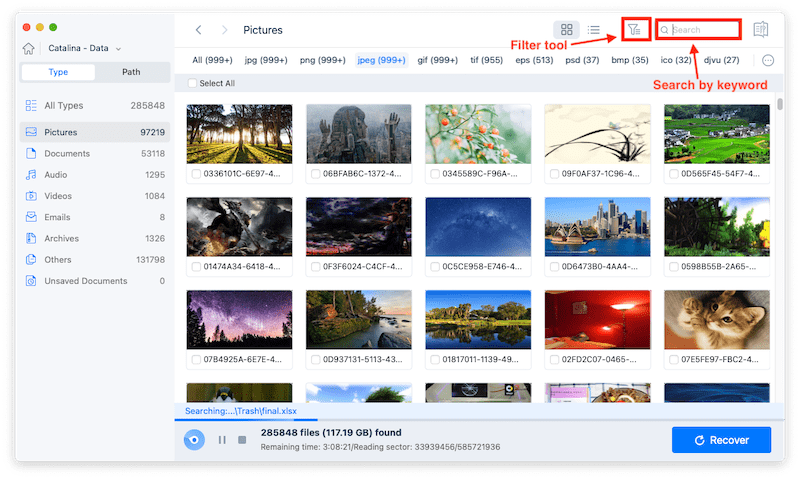This screenshot has height=479, width=800.
Task: Switch to list view icon
Action: pyautogui.click(x=593, y=31)
